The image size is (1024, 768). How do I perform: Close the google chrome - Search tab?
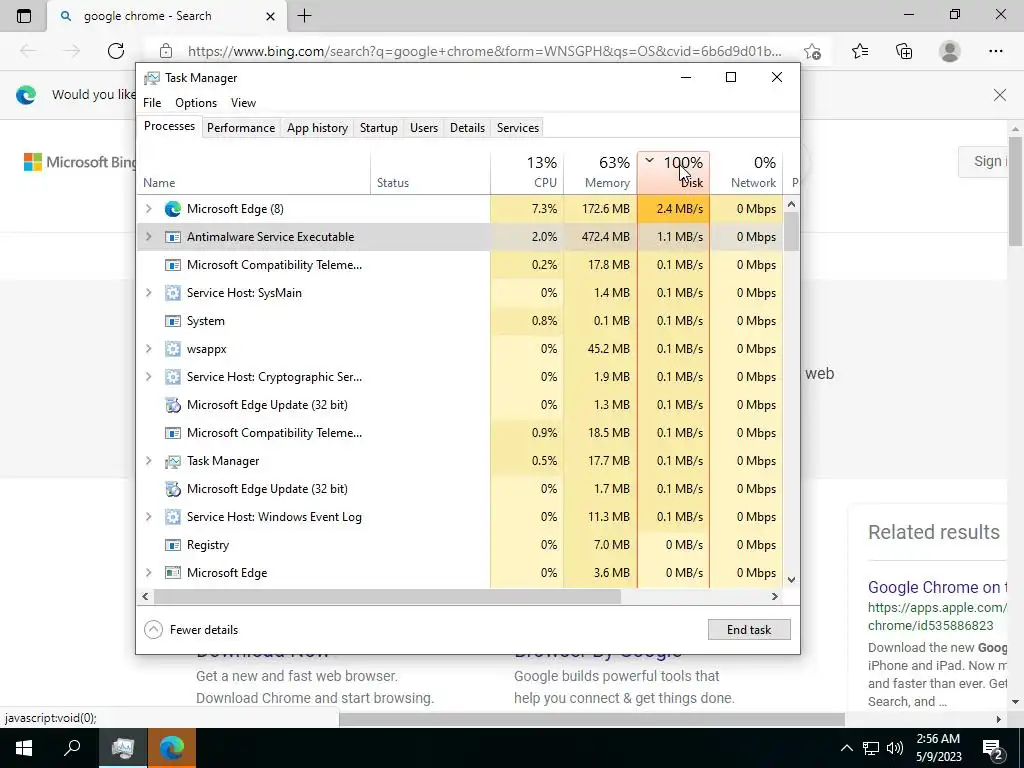tap(270, 16)
